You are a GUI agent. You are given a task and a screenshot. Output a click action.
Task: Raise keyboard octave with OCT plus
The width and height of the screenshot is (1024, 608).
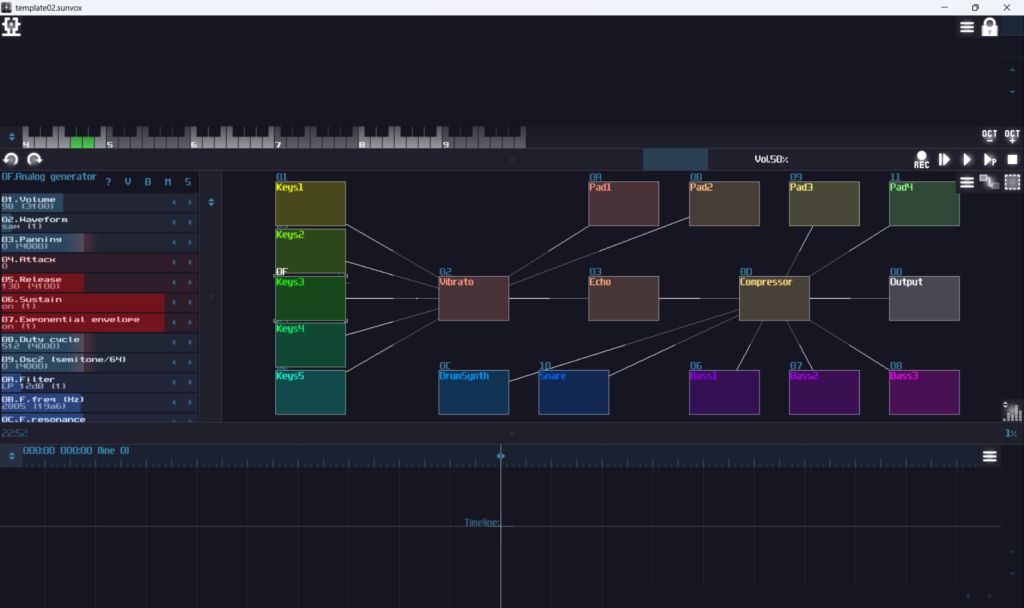coord(1012,135)
